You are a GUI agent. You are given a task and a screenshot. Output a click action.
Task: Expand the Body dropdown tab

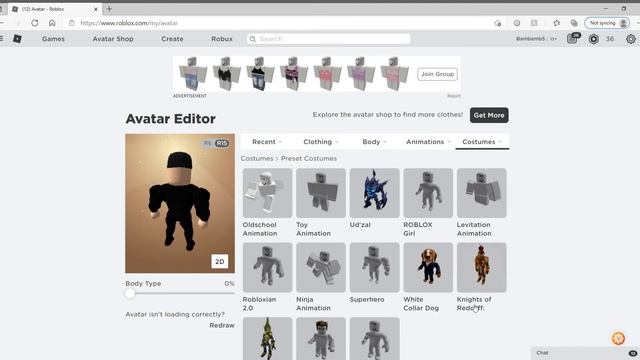[x=374, y=142]
